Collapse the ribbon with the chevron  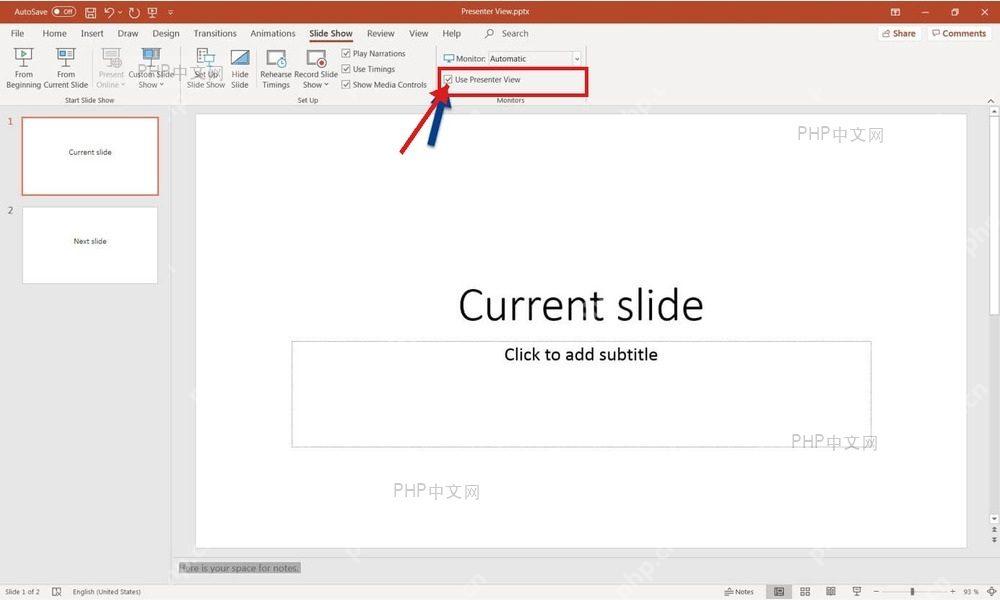(x=990, y=101)
